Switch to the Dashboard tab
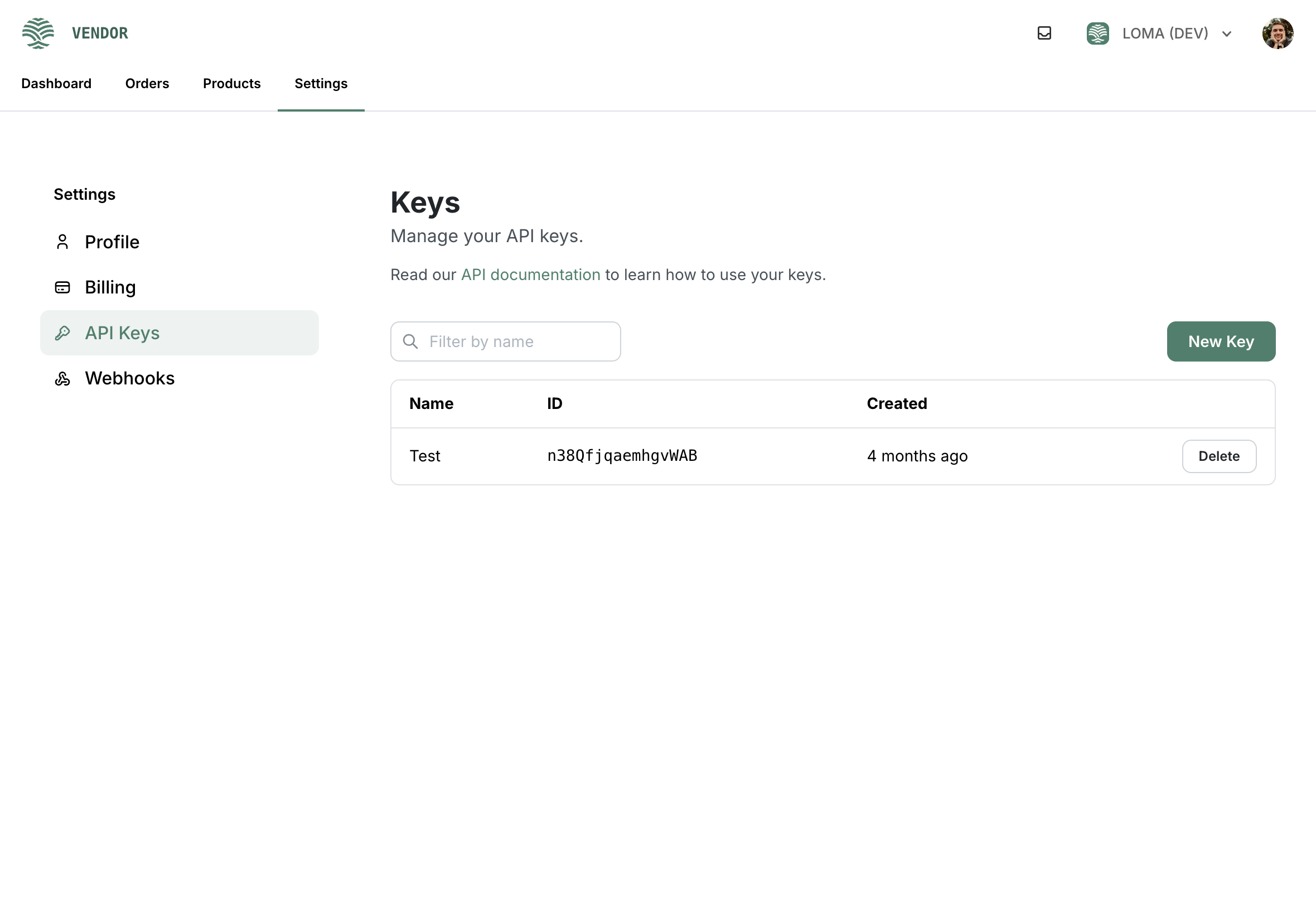 tap(56, 84)
